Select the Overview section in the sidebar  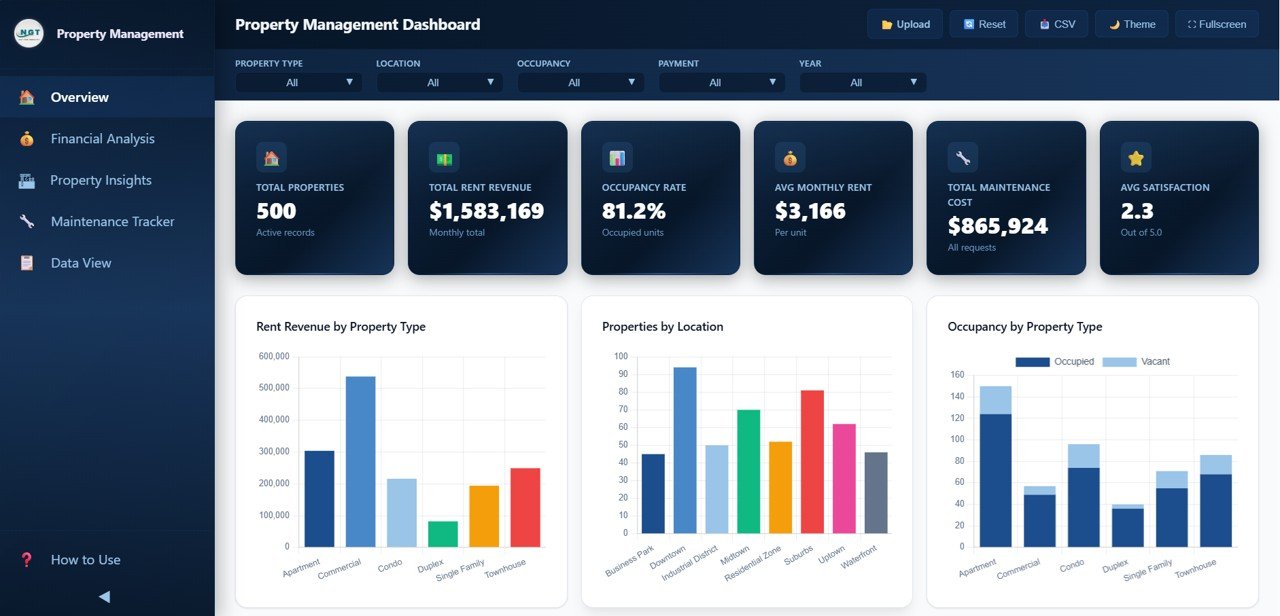tap(80, 97)
